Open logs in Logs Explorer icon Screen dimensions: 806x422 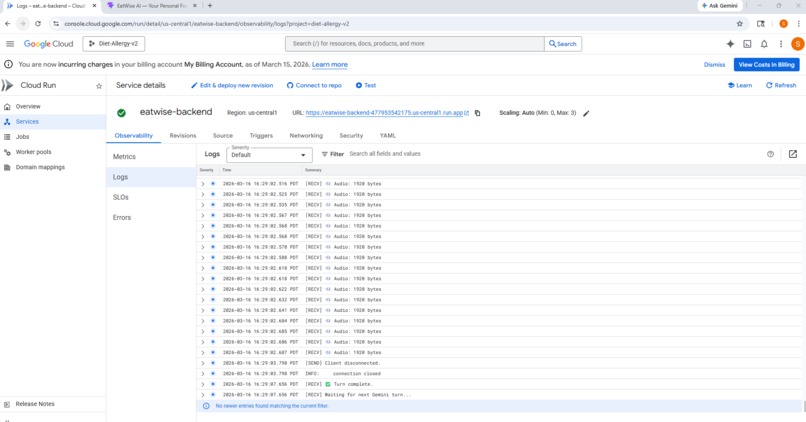pos(793,154)
